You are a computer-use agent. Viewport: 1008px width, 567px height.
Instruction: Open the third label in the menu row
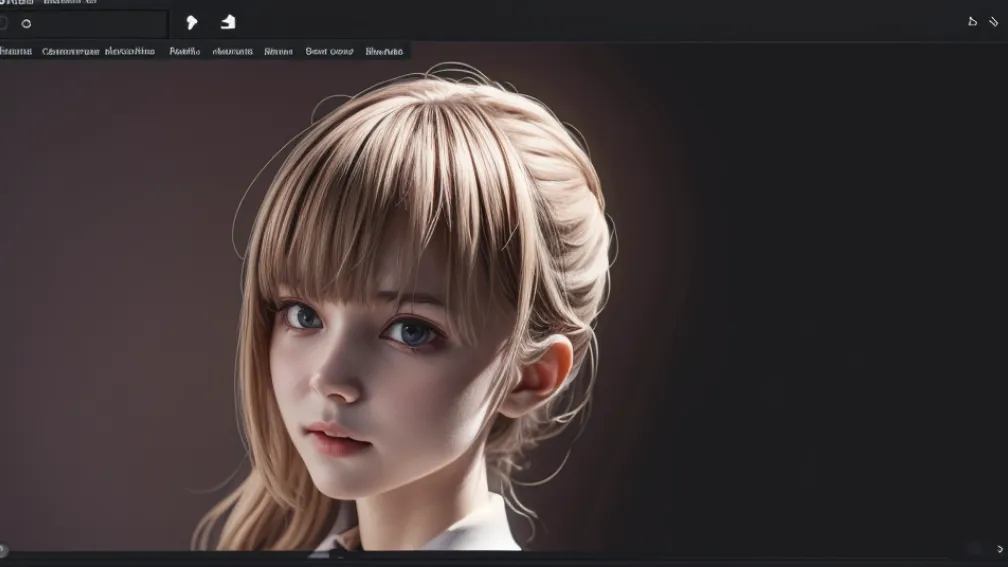coord(130,51)
